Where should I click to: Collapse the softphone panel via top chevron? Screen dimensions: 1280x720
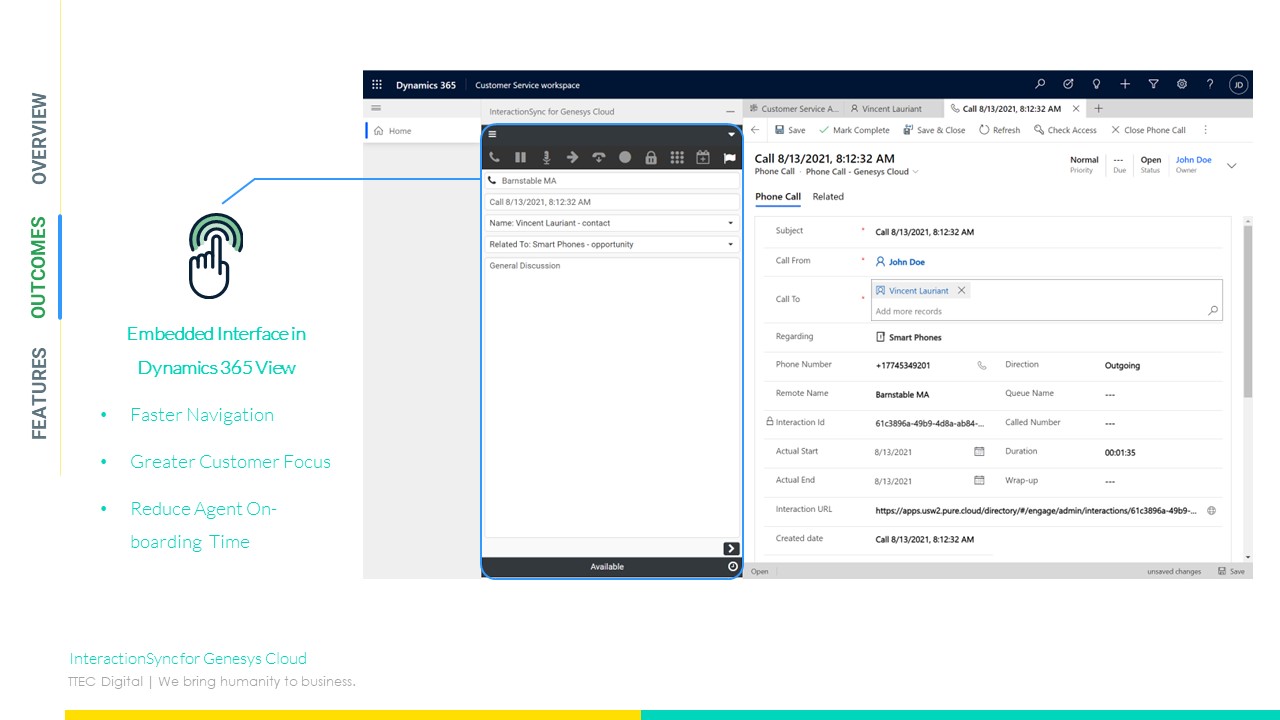point(731,134)
